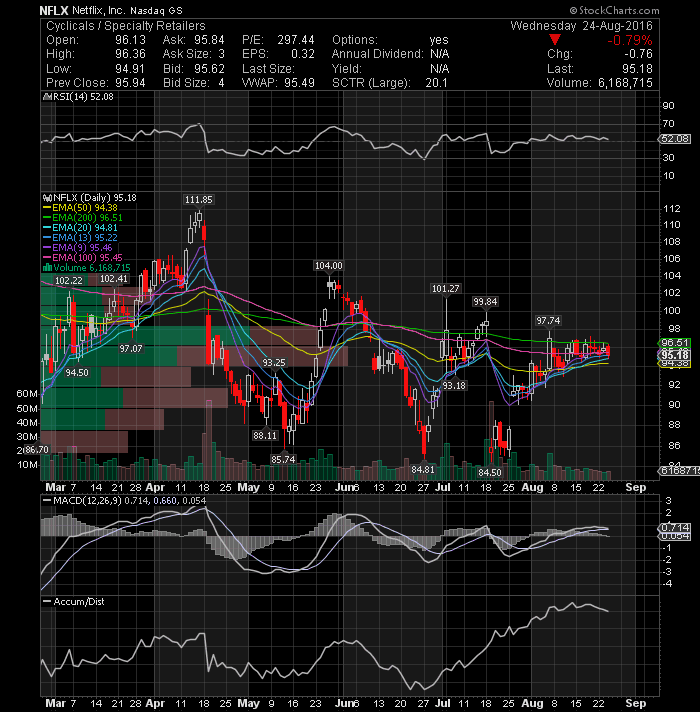Screen dimensions: 700x712
Task: Click the 104.00 price high label
Action: pyautogui.click(x=329, y=266)
